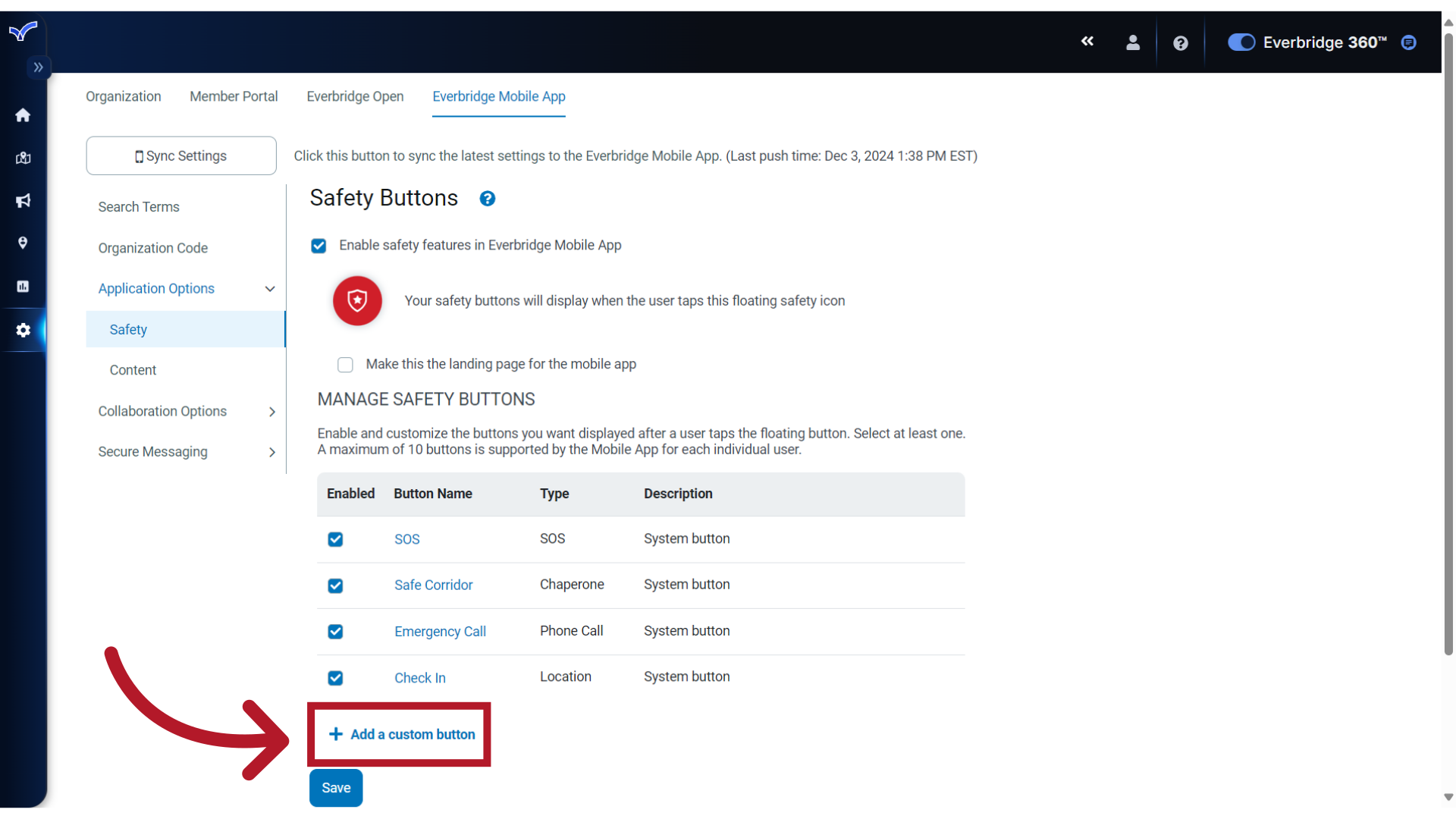Click the Sync Settings button
This screenshot has width=1456, height=819.
tap(181, 155)
